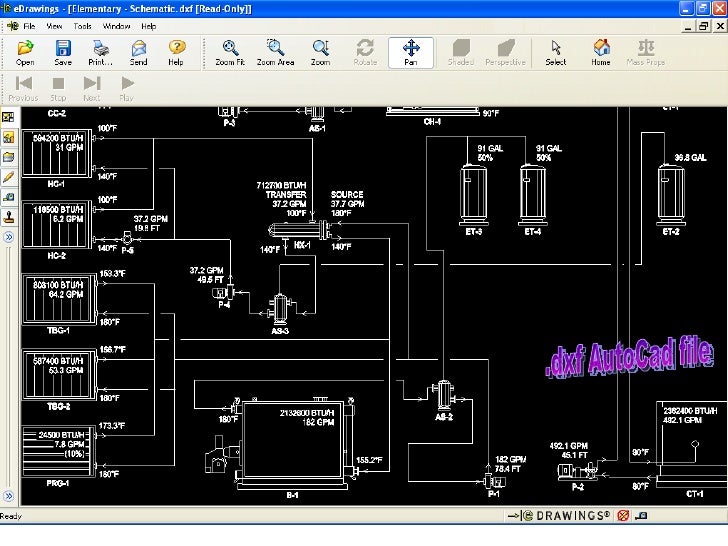Open the folder-shaped sidebar panel icon
The height and width of the screenshot is (546, 728).
8,157
